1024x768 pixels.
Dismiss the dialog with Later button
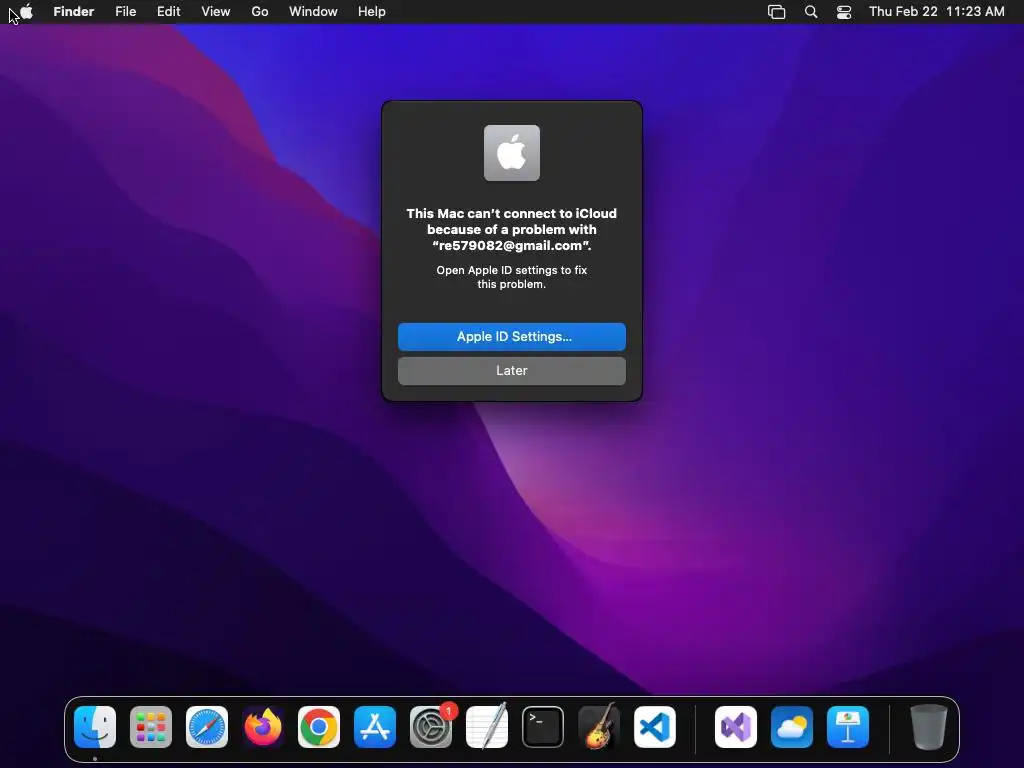pyautogui.click(x=511, y=371)
